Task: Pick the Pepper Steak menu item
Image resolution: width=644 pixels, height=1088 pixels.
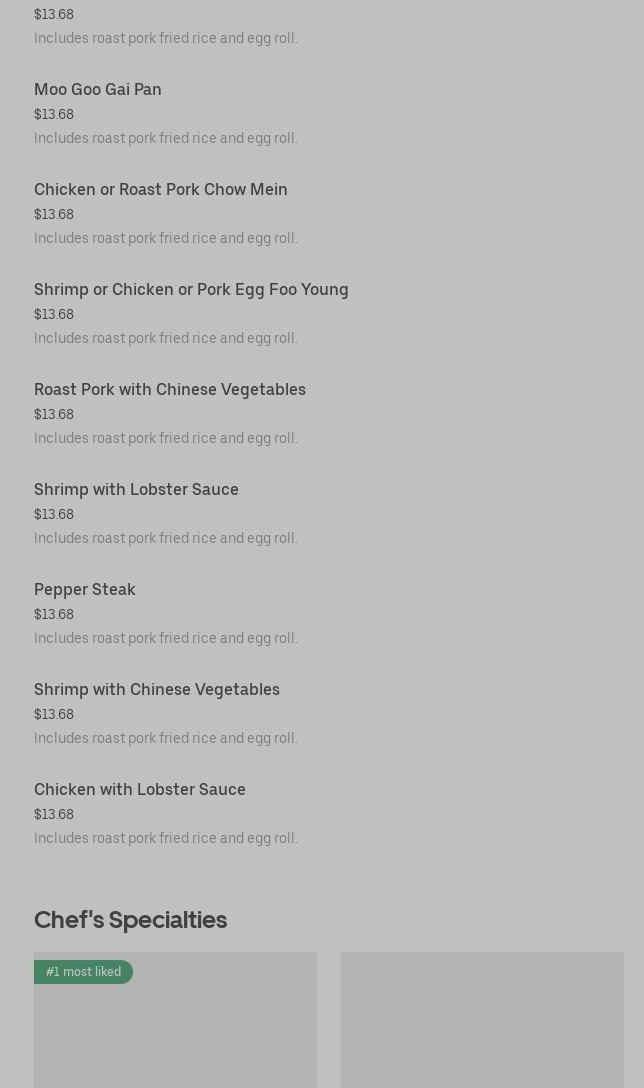Action: coord(85,590)
